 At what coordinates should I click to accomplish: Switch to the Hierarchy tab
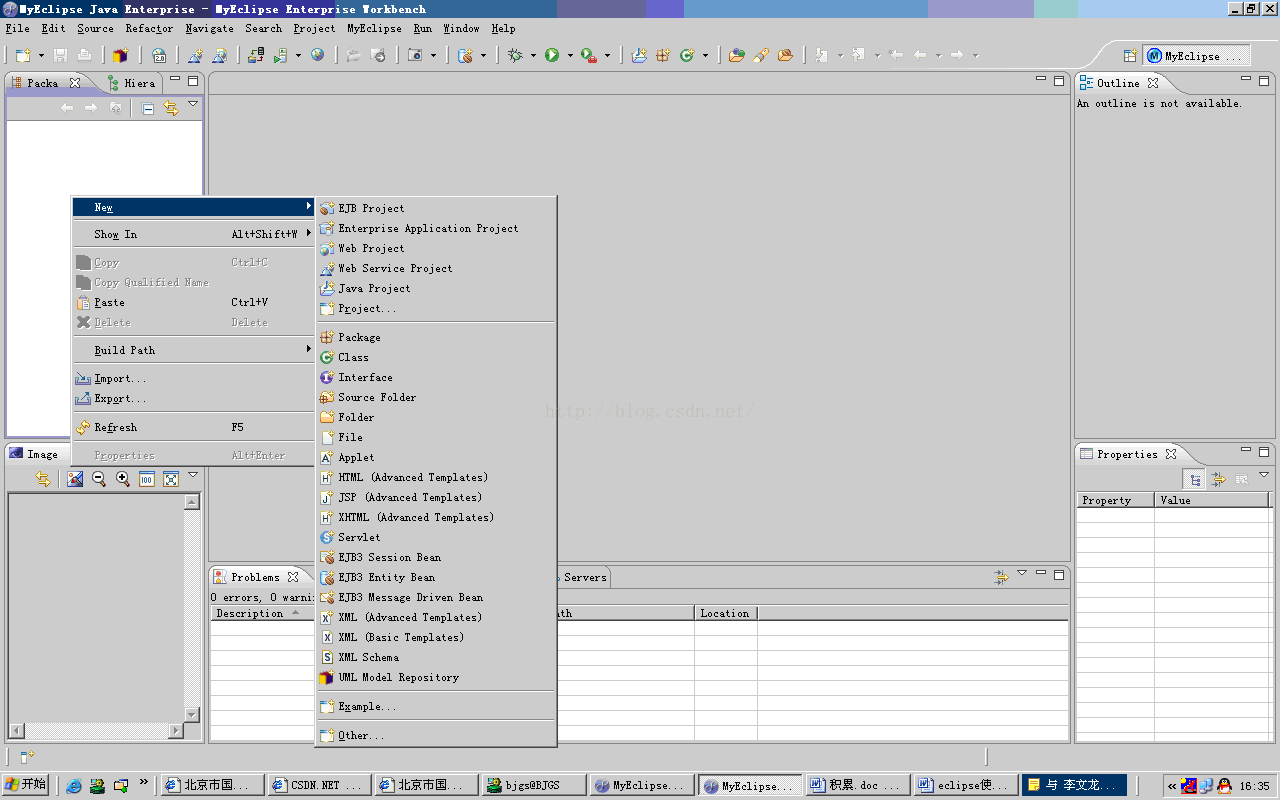(x=131, y=83)
